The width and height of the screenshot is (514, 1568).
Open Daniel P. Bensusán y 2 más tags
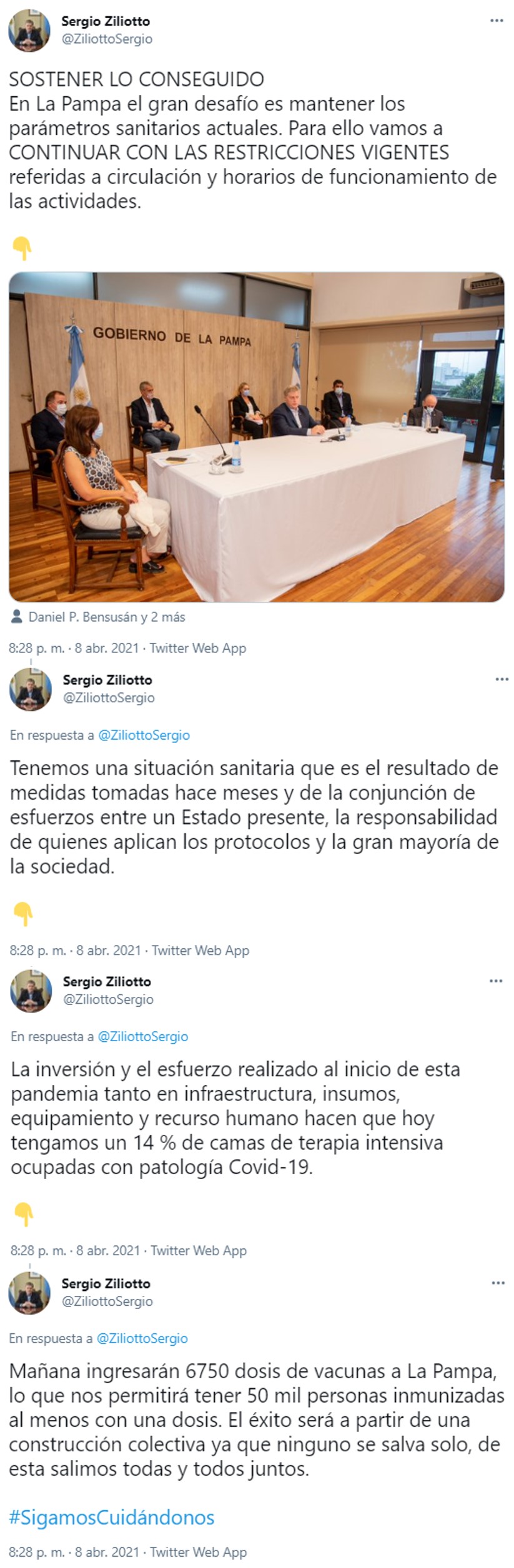107,617
